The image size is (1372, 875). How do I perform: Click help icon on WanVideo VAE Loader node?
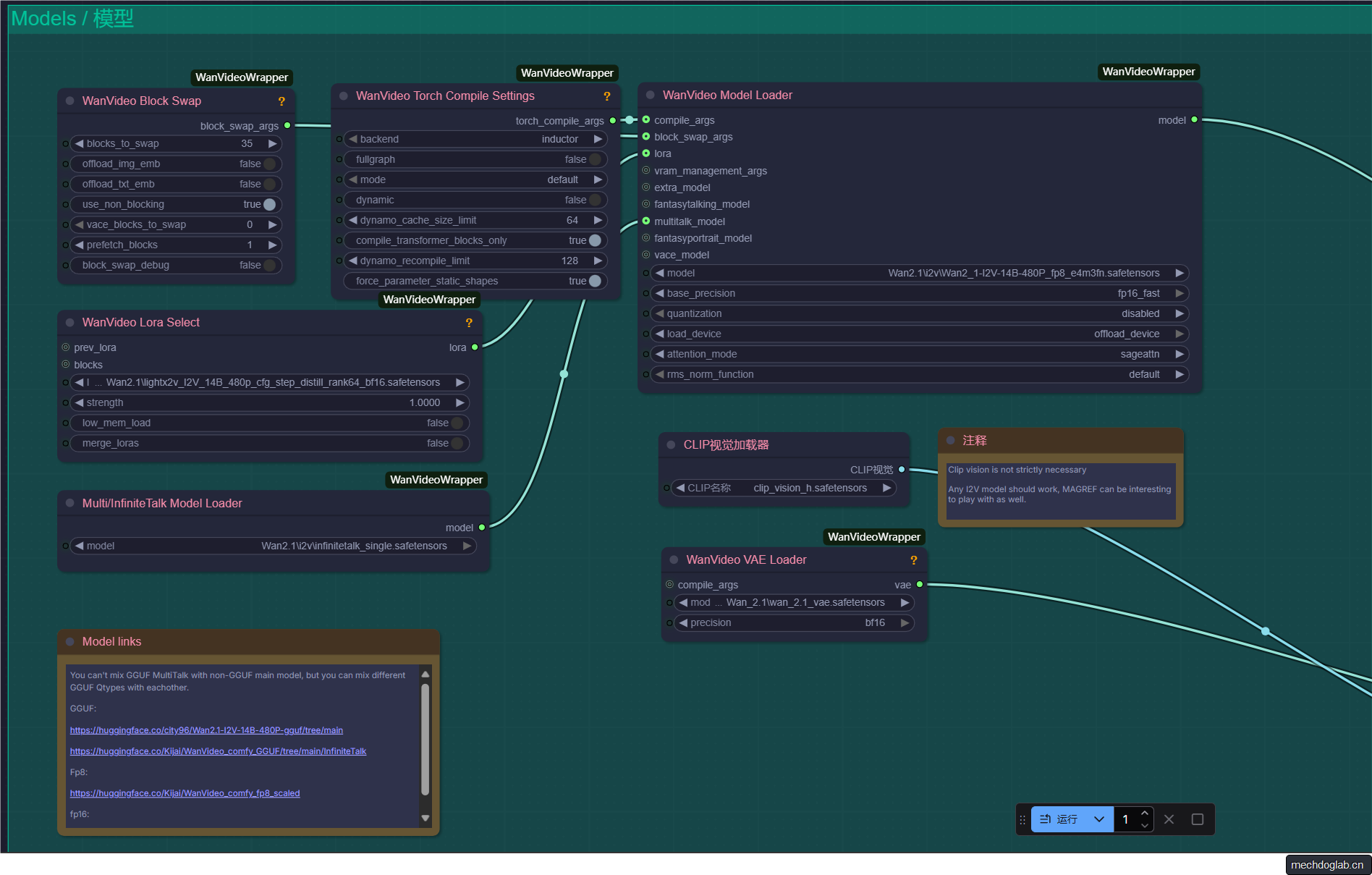(x=913, y=560)
